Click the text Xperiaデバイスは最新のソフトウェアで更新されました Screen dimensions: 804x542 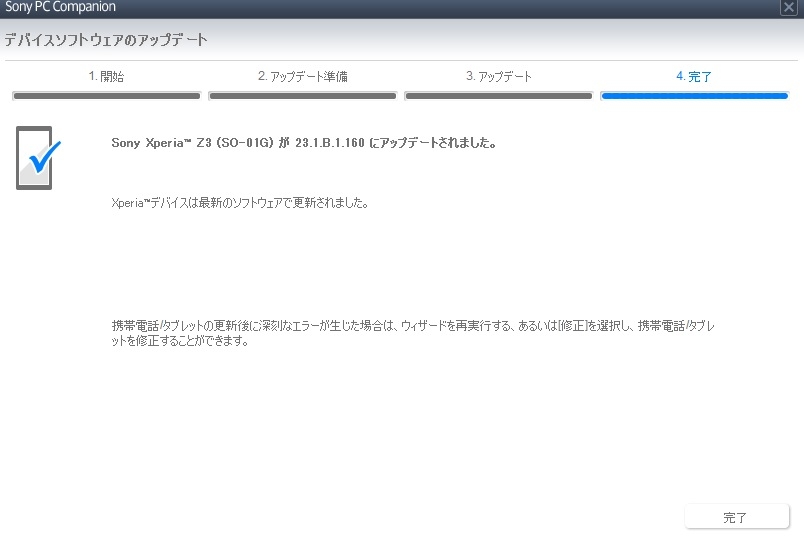pos(240,203)
